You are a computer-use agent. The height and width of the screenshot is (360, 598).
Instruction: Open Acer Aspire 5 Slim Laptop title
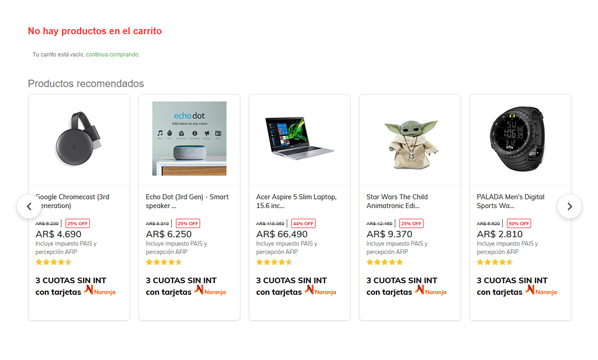pos(296,201)
